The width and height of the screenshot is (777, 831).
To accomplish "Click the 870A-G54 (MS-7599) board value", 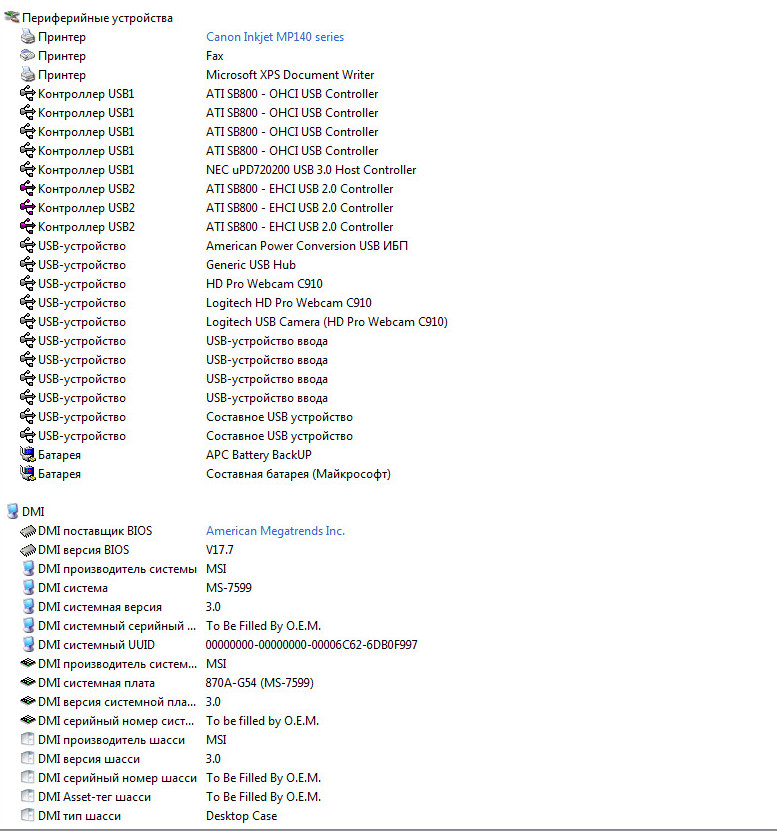I will [x=259, y=683].
